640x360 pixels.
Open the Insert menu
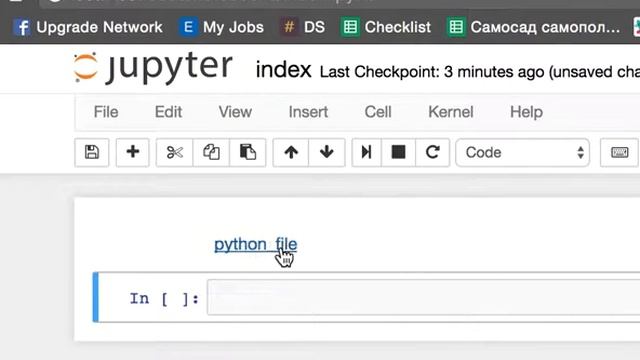click(308, 112)
